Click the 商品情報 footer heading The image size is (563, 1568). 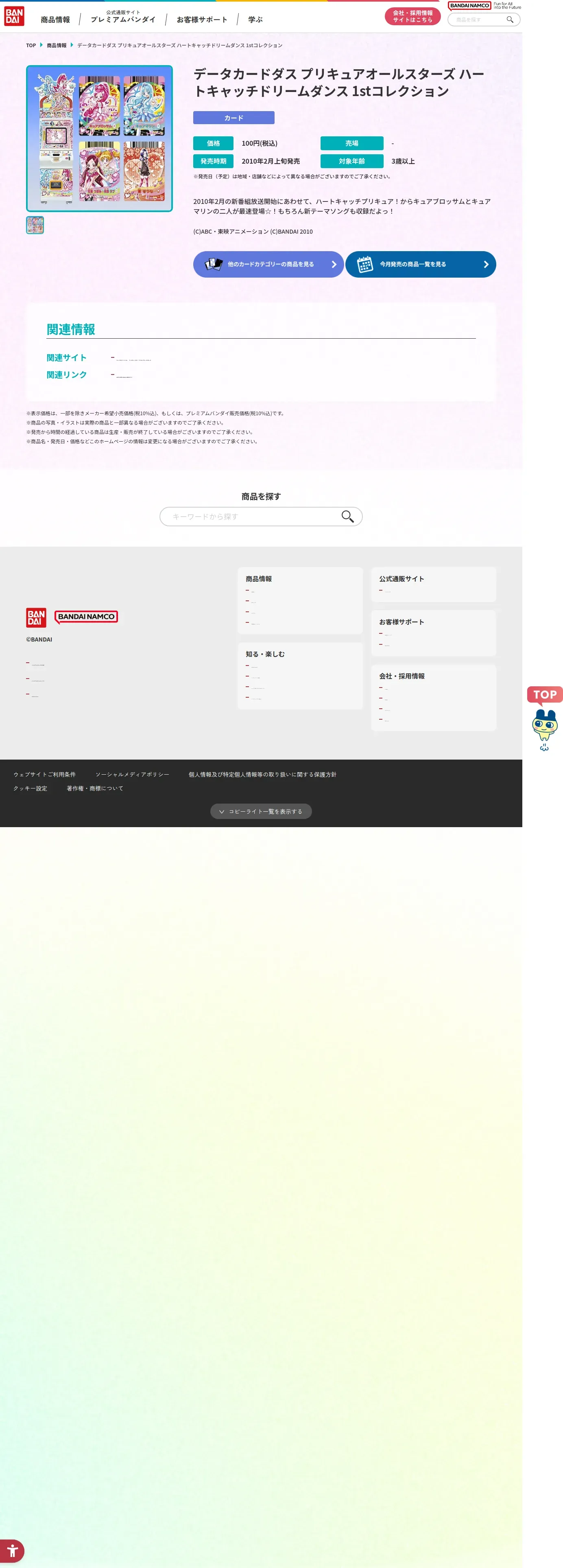259,579
